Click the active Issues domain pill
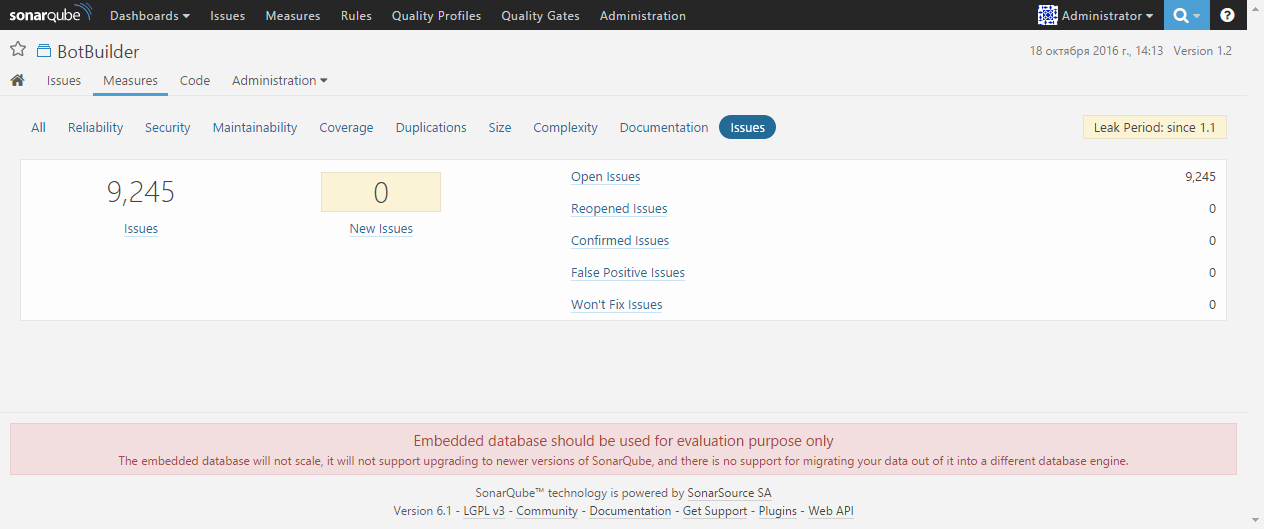Viewport: 1264px width, 529px height. tap(748, 127)
